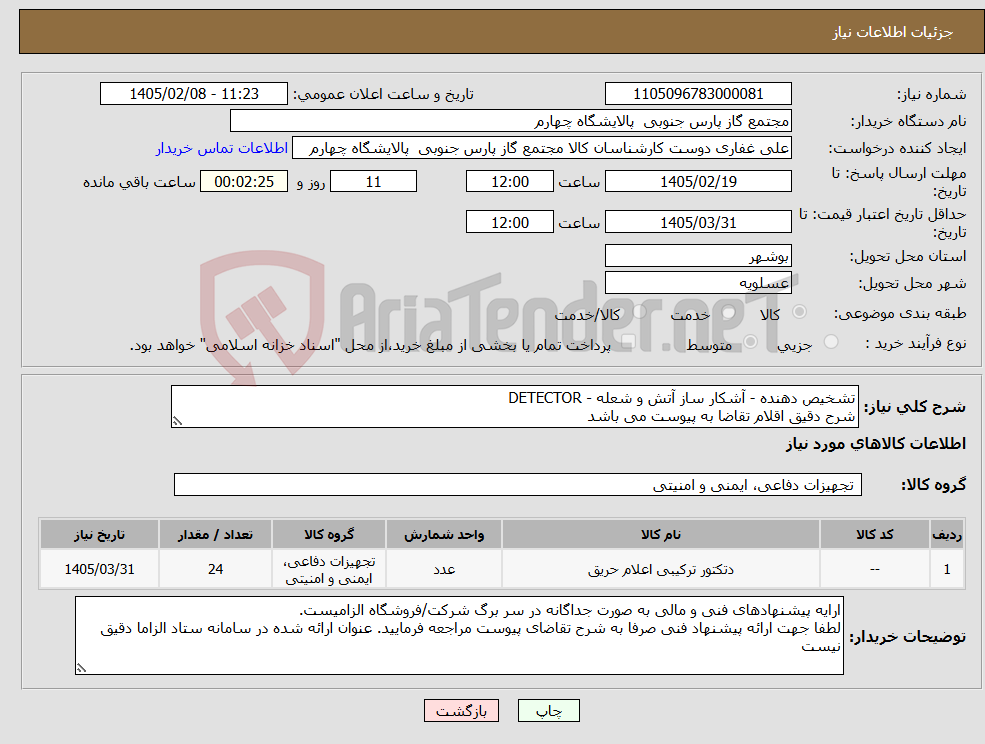Click the تعداد / مقدار column header
The width and height of the screenshot is (985, 744).
[215, 535]
